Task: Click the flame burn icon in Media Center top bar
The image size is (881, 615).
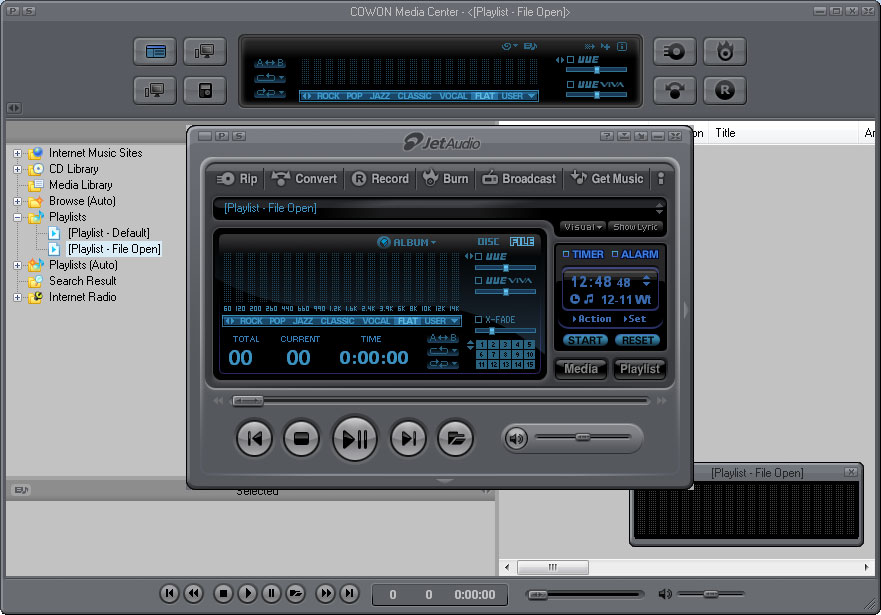Action: point(725,52)
